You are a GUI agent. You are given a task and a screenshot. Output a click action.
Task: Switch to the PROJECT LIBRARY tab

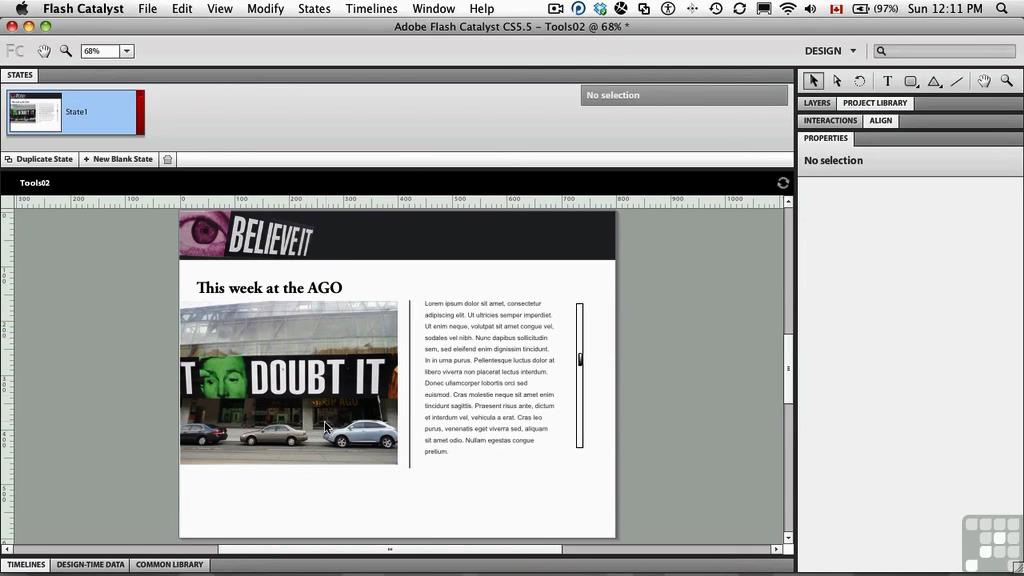pos(874,103)
